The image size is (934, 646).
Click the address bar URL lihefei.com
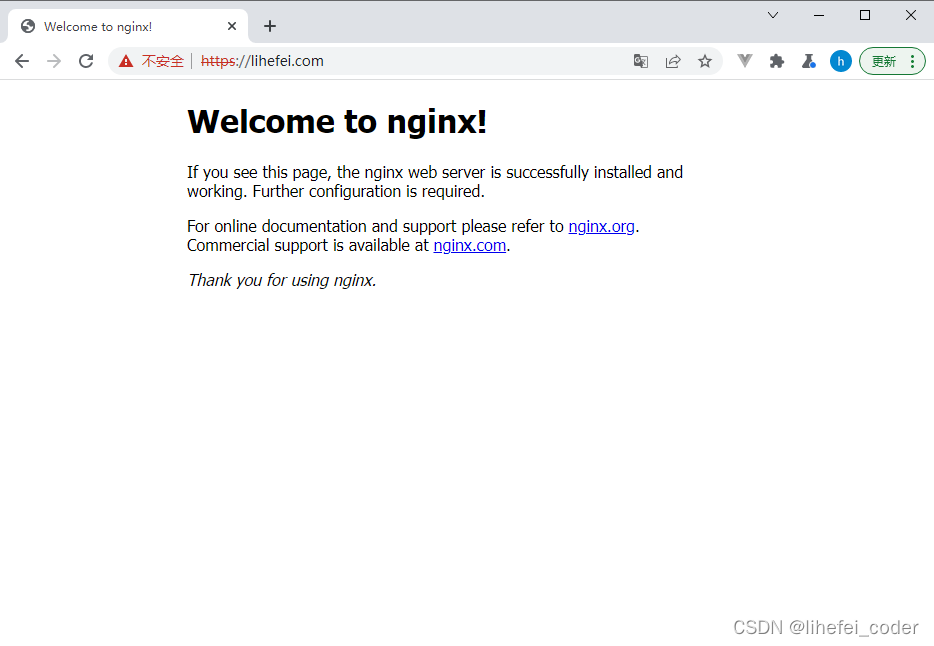(x=263, y=61)
